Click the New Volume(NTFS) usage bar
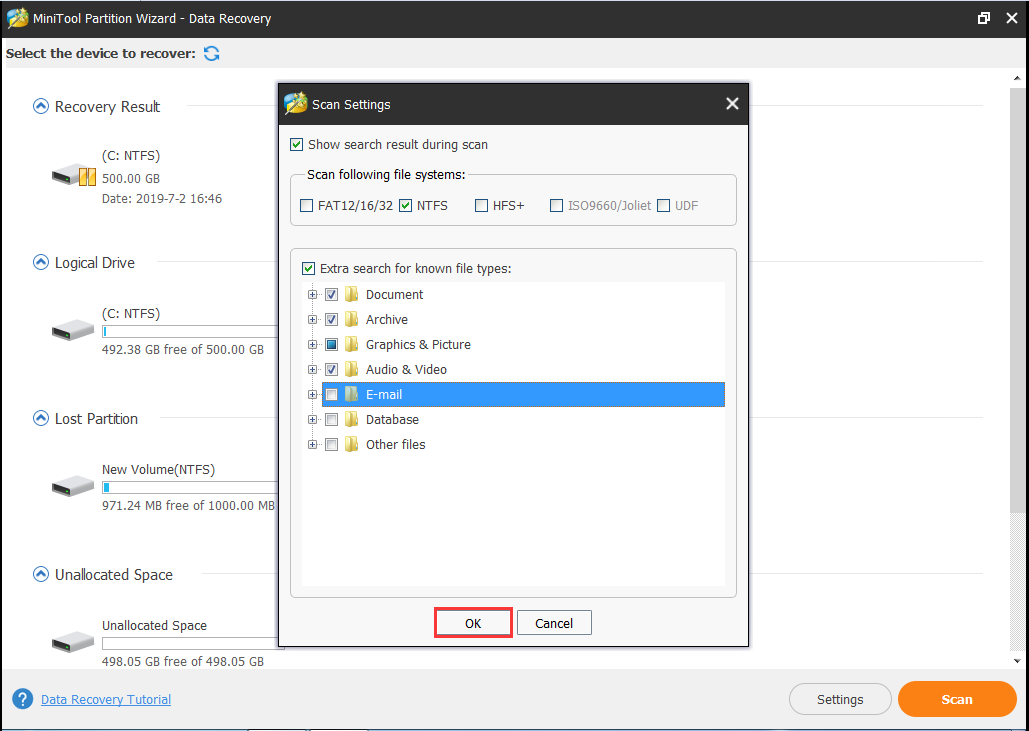Viewport: 1029px width, 731px height. pos(190,488)
